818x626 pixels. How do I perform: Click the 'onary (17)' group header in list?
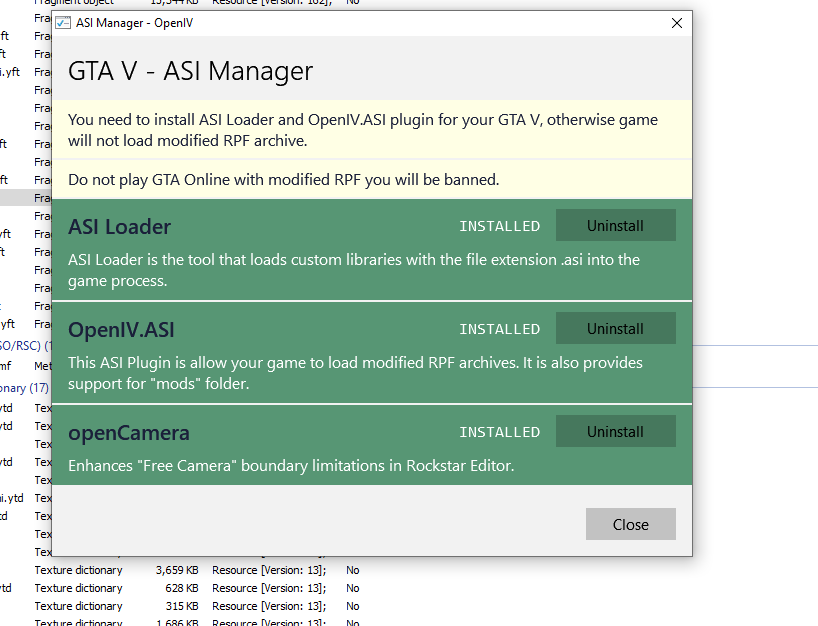coord(25,388)
